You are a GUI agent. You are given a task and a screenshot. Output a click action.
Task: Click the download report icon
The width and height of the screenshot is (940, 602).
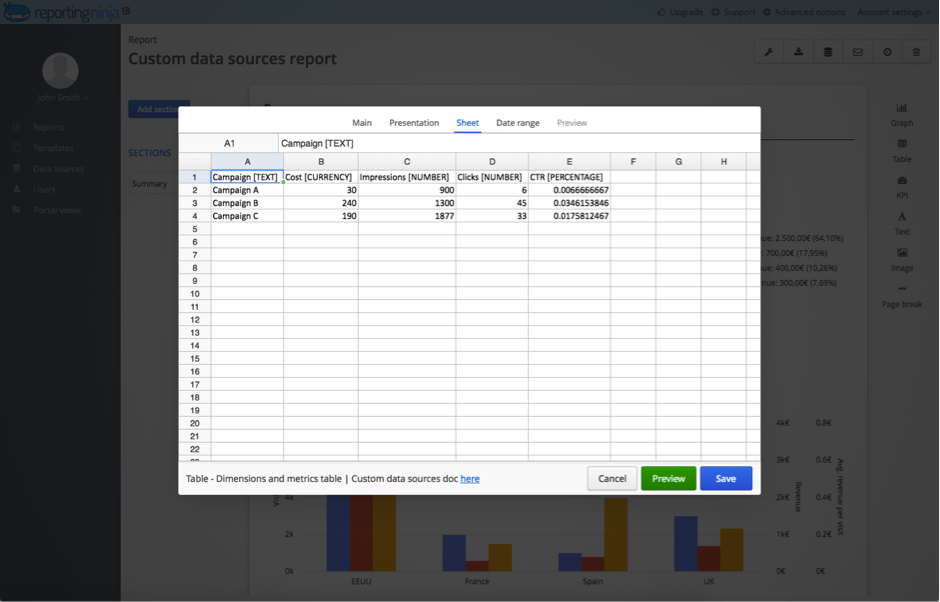[x=798, y=51]
